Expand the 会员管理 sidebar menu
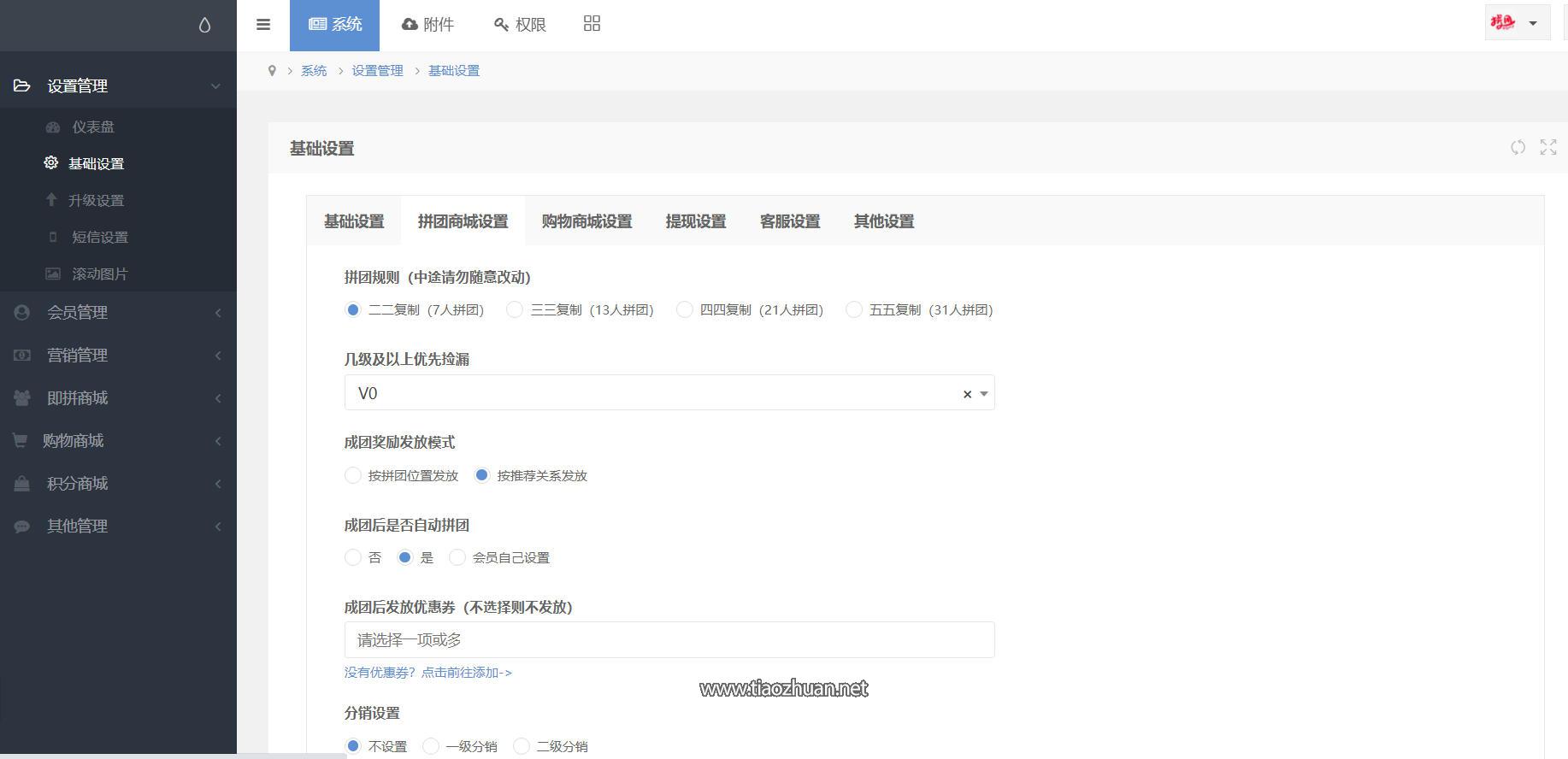1568x759 pixels. pos(118,313)
